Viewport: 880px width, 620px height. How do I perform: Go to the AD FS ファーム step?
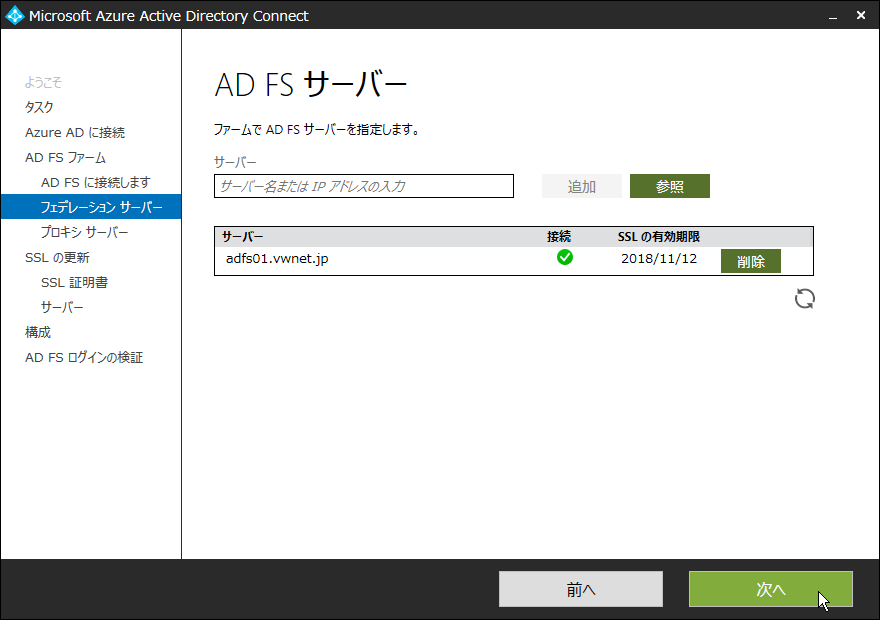click(x=65, y=158)
